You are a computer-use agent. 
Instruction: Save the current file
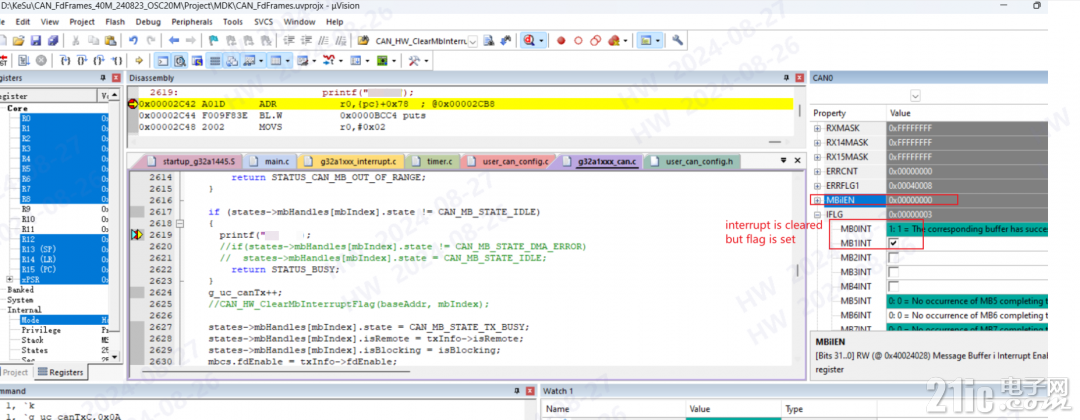(x=36, y=41)
